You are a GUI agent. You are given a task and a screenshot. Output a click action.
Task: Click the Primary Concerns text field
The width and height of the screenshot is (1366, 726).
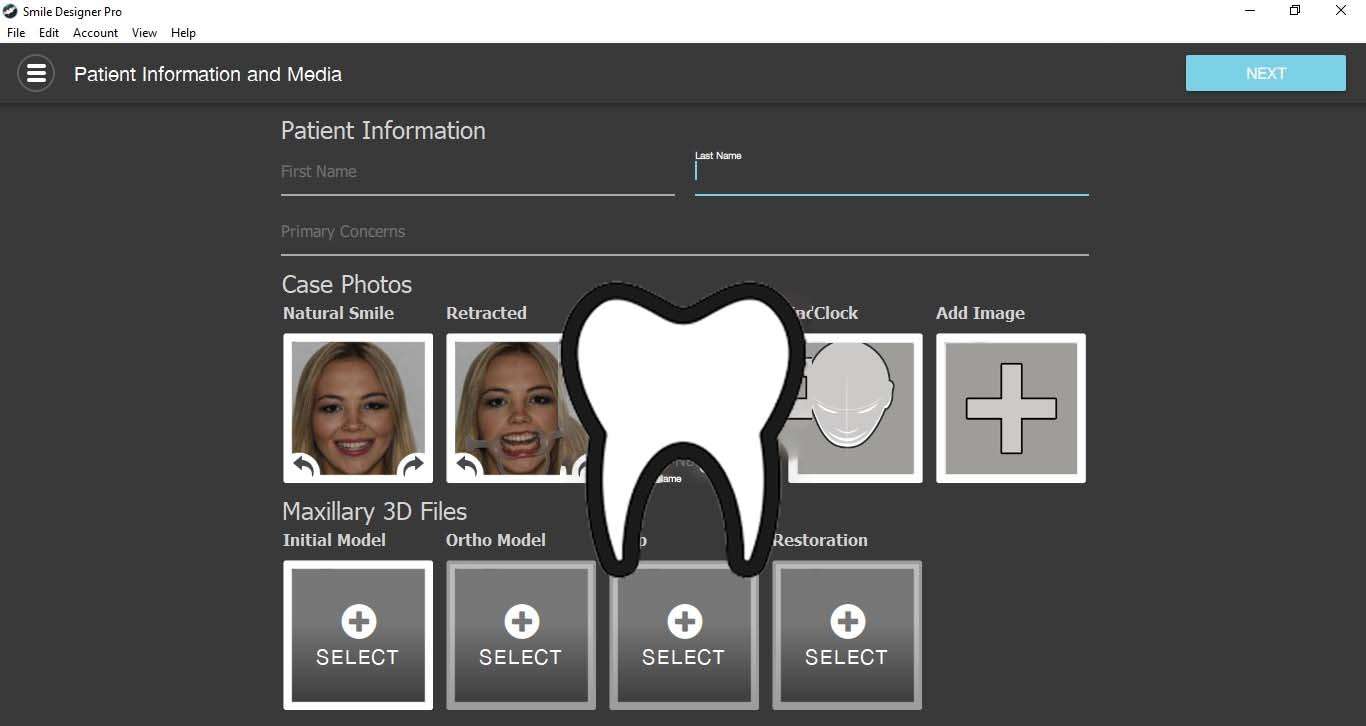pyautogui.click(x=684, y=233)
